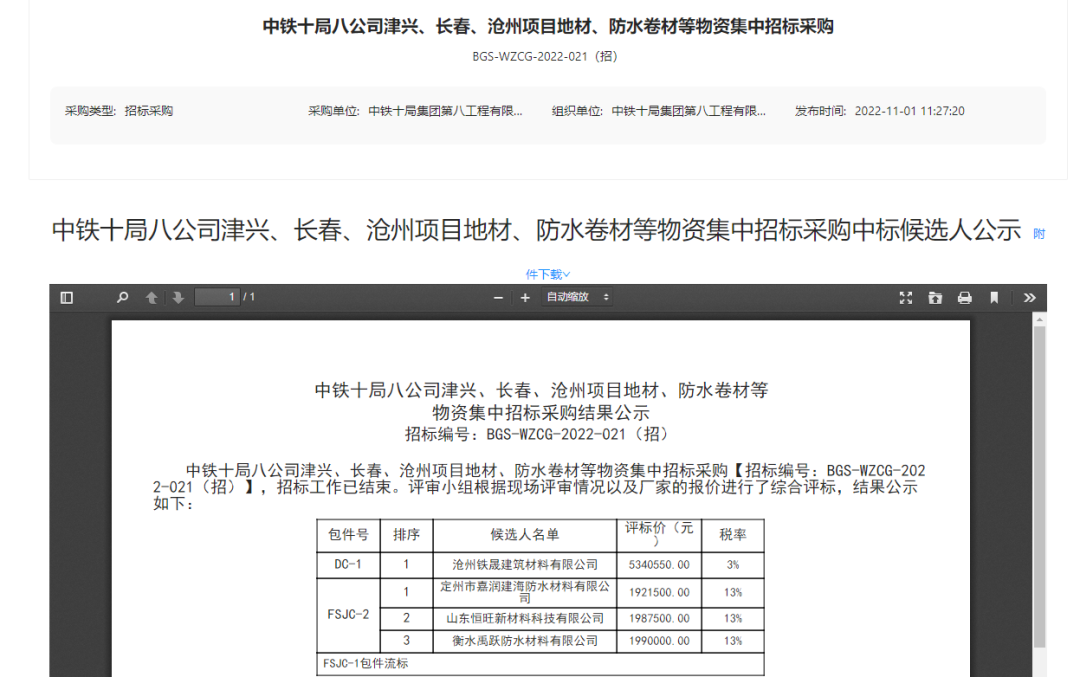Switch PDF to presentation fullscreen mode
Screen dimensions: 1080x677
pos(906,297)
